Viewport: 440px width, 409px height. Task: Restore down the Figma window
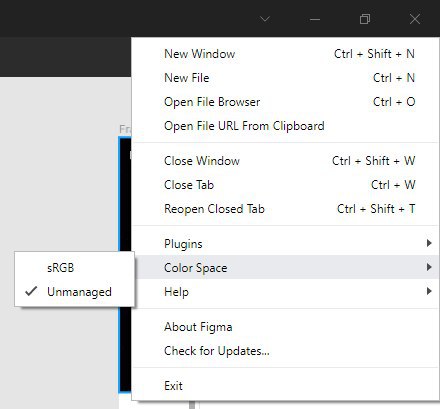coord(365,19)
